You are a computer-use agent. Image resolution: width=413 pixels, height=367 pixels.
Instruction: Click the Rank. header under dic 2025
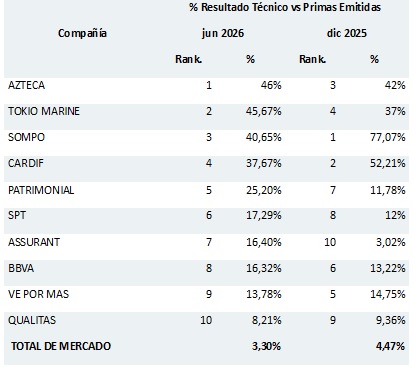312,59
